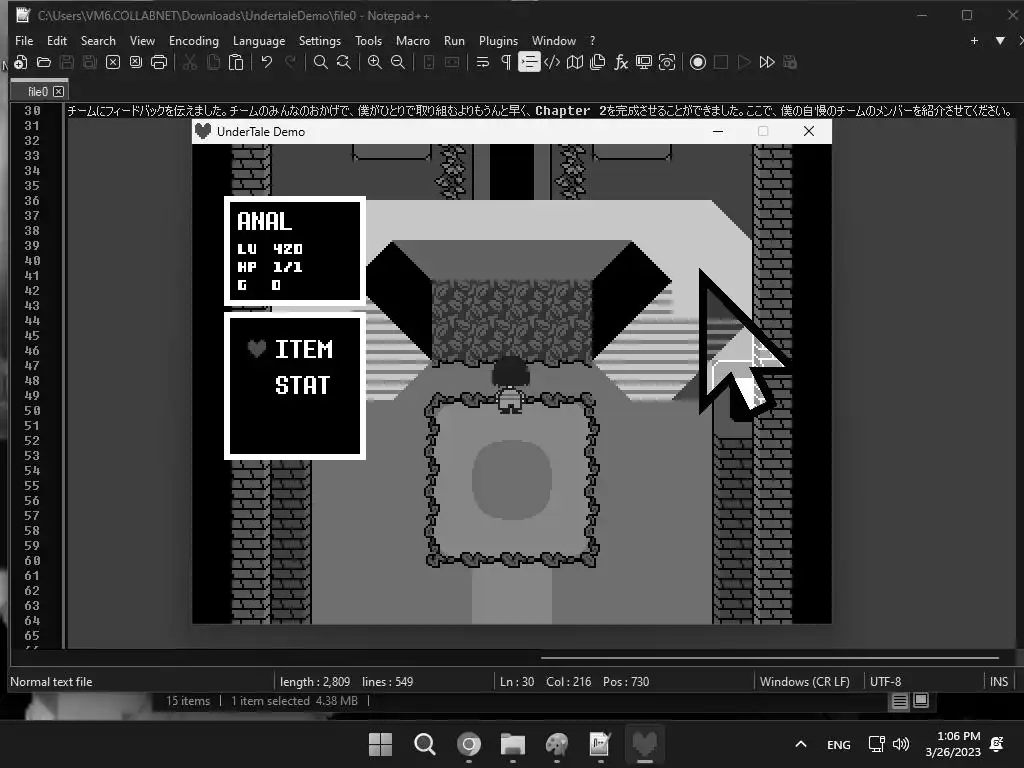
Task: Start macro recording
Action: (698, 62)
